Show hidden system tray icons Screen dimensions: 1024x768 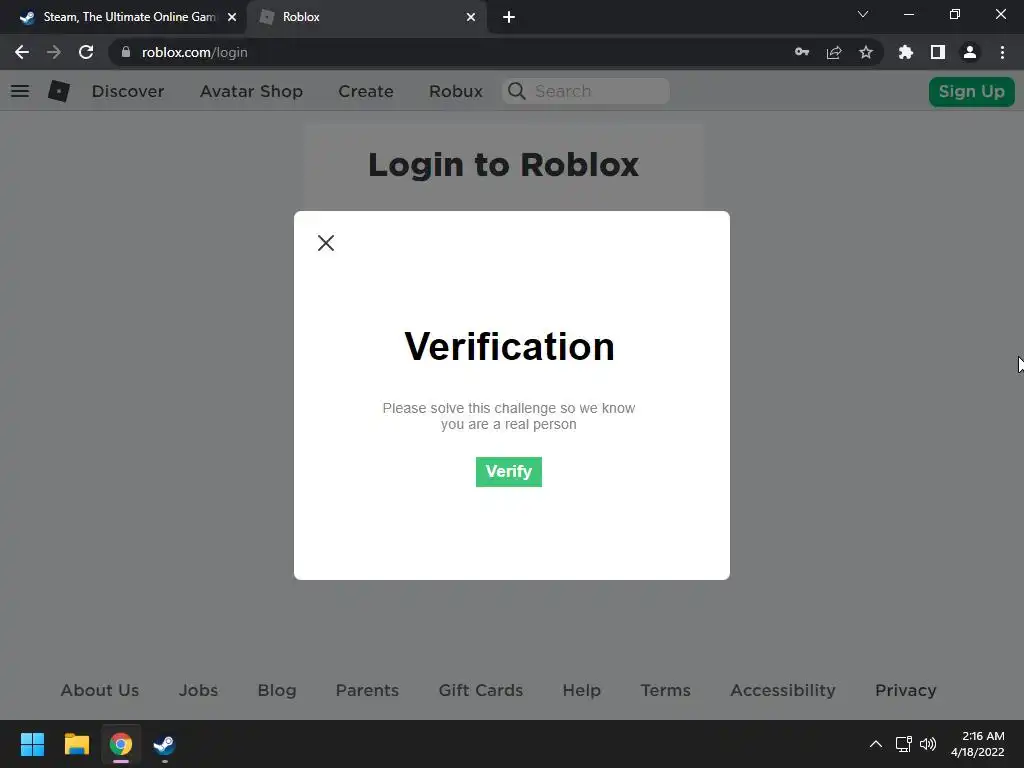[x=876, y=744]
